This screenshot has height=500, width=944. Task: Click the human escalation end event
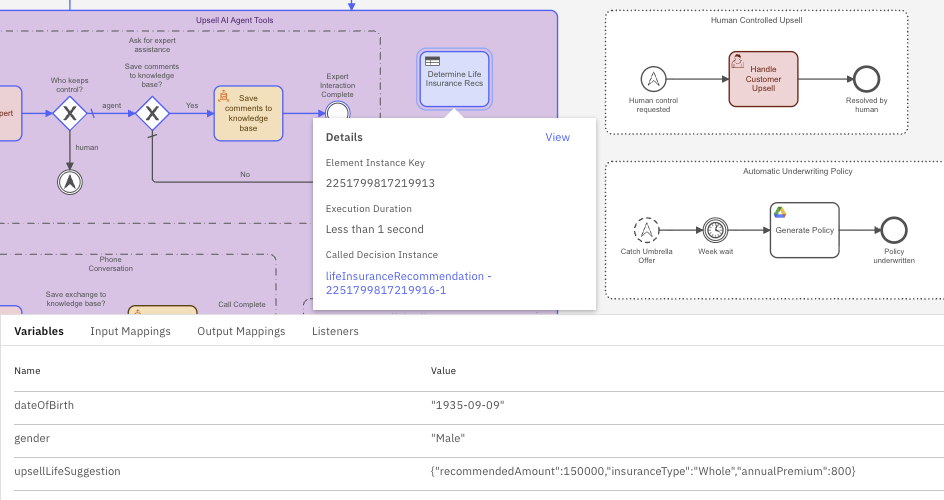(71, 181)
